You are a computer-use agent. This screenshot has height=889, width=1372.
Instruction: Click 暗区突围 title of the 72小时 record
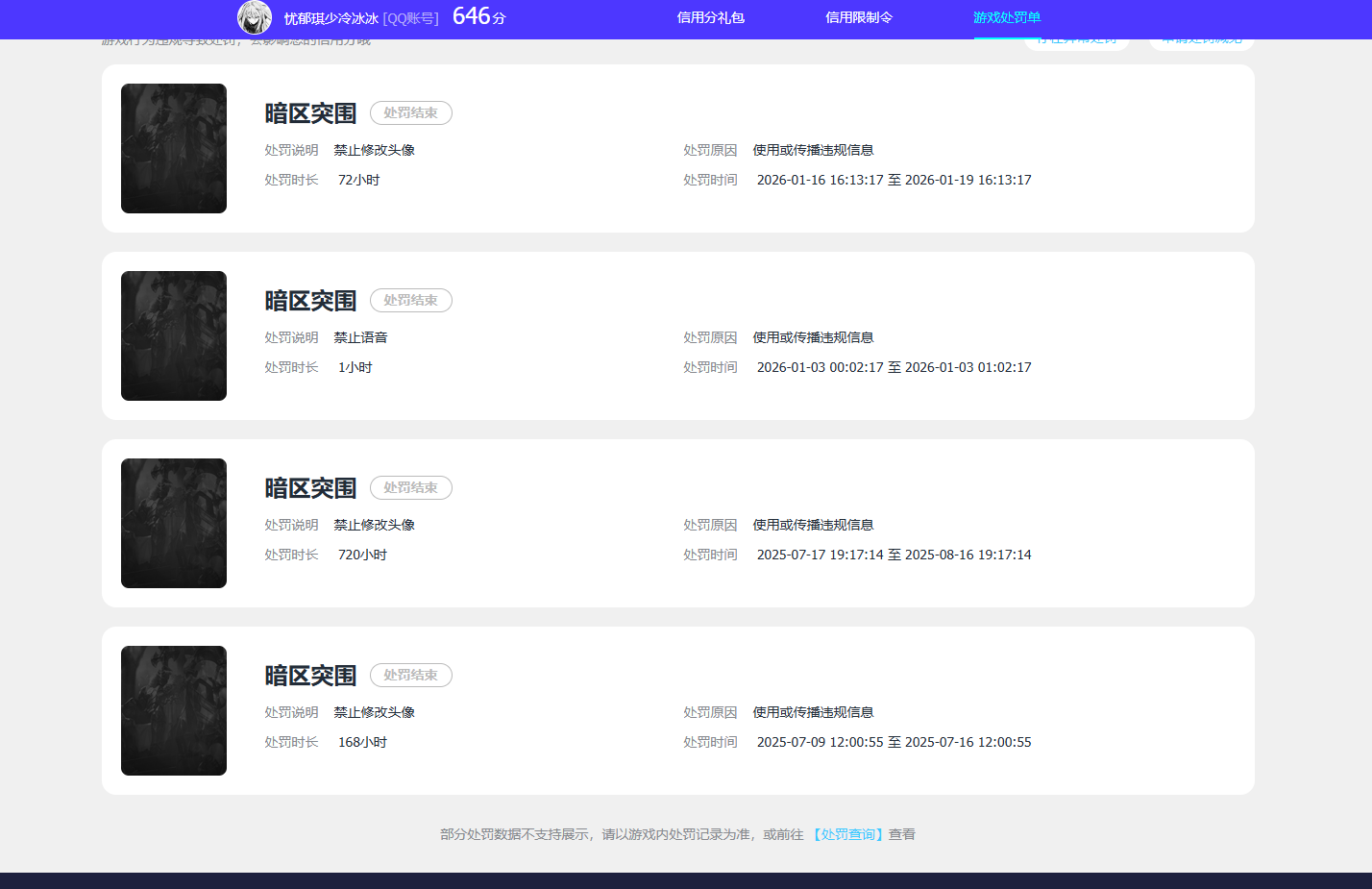coord(310,113)
